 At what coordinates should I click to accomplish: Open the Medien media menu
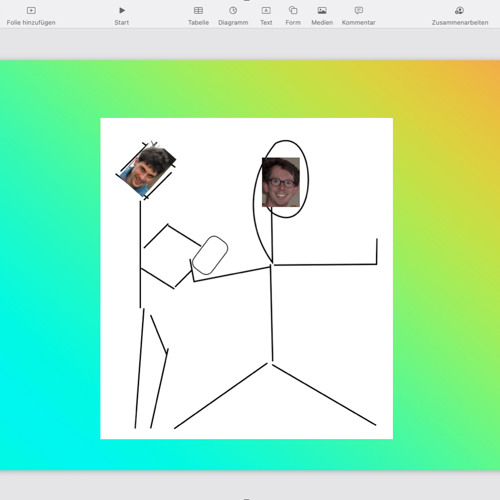322,11
